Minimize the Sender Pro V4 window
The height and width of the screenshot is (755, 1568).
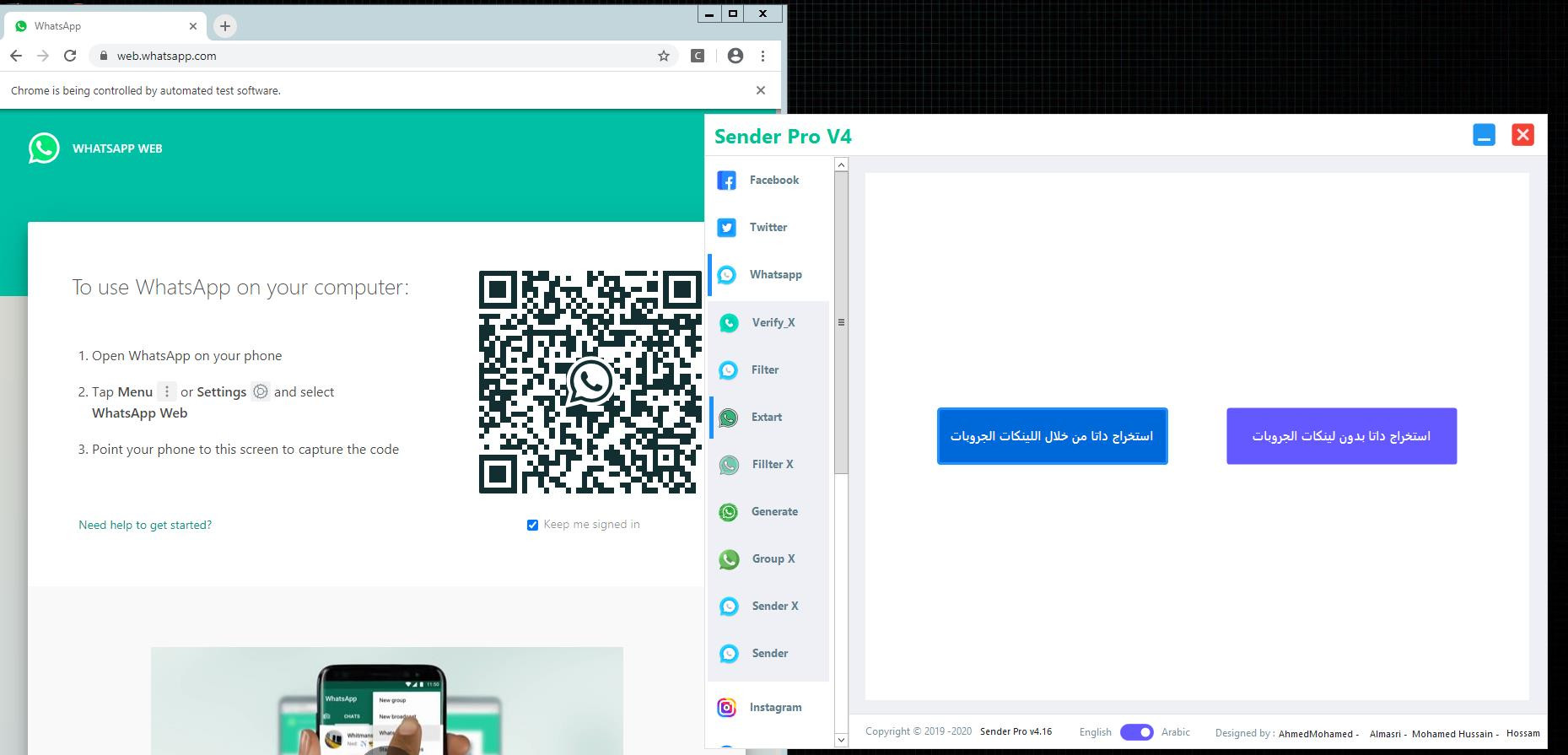click(x=1484, y=135)
